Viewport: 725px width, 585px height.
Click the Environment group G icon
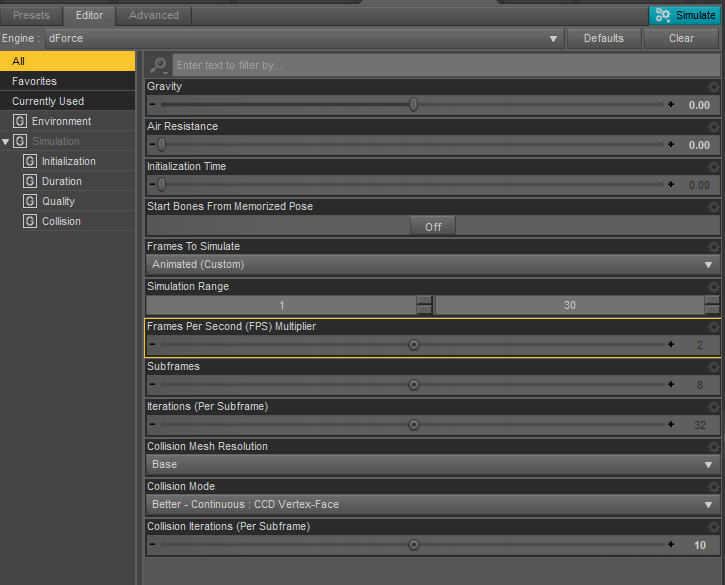pos(19,121)
